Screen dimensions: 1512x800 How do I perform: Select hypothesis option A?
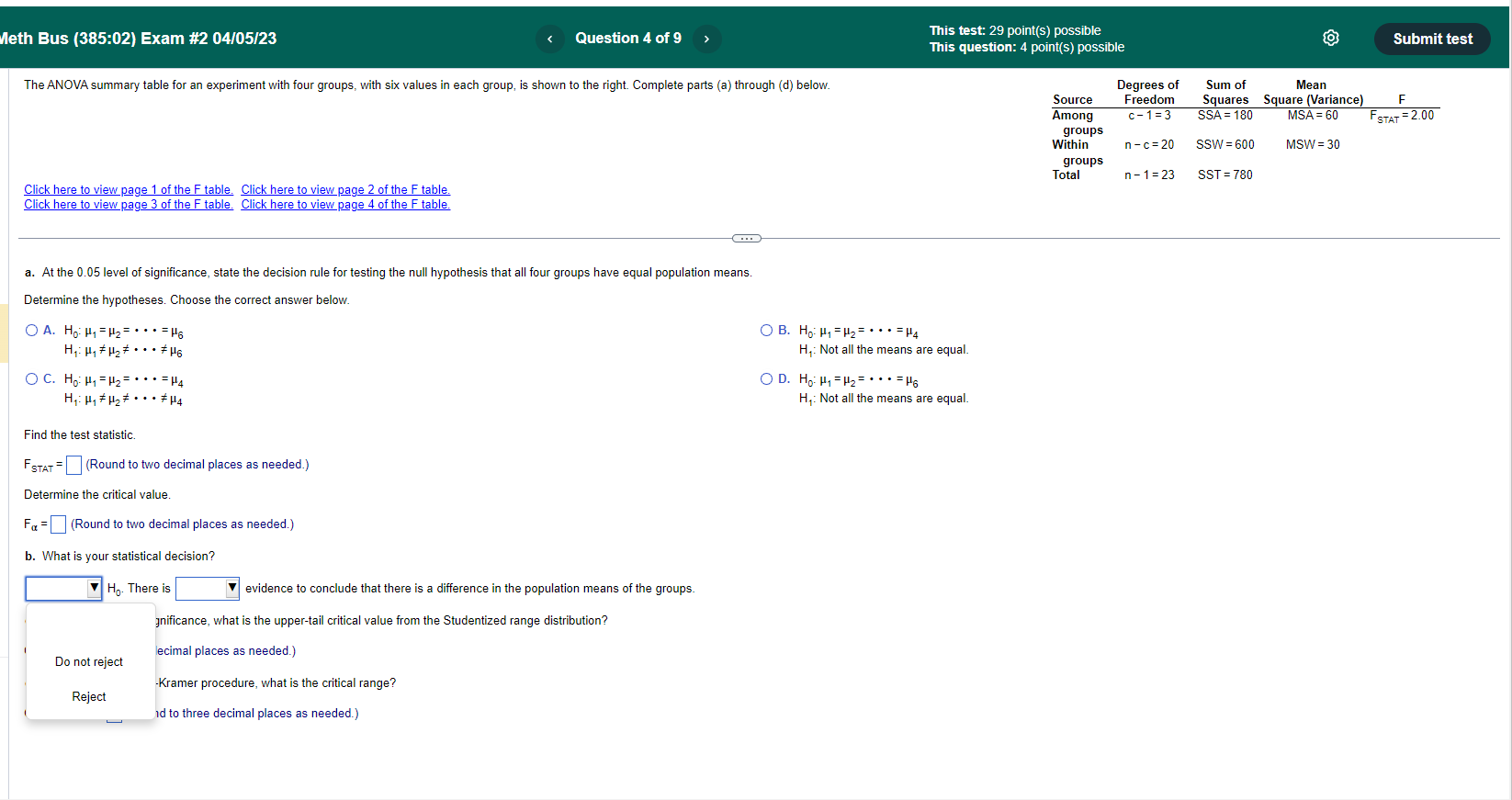click(32, 331)
